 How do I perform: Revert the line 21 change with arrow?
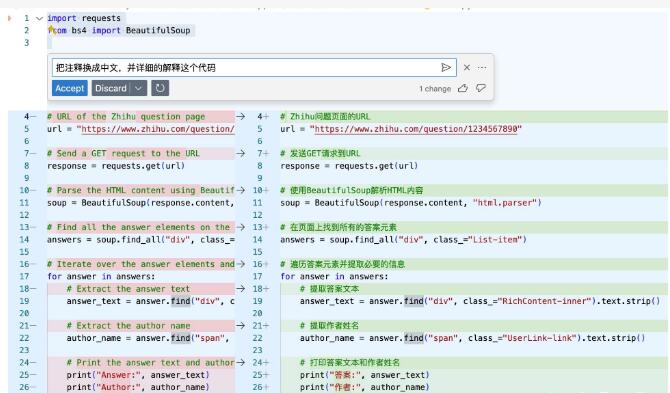click(241, 326)
